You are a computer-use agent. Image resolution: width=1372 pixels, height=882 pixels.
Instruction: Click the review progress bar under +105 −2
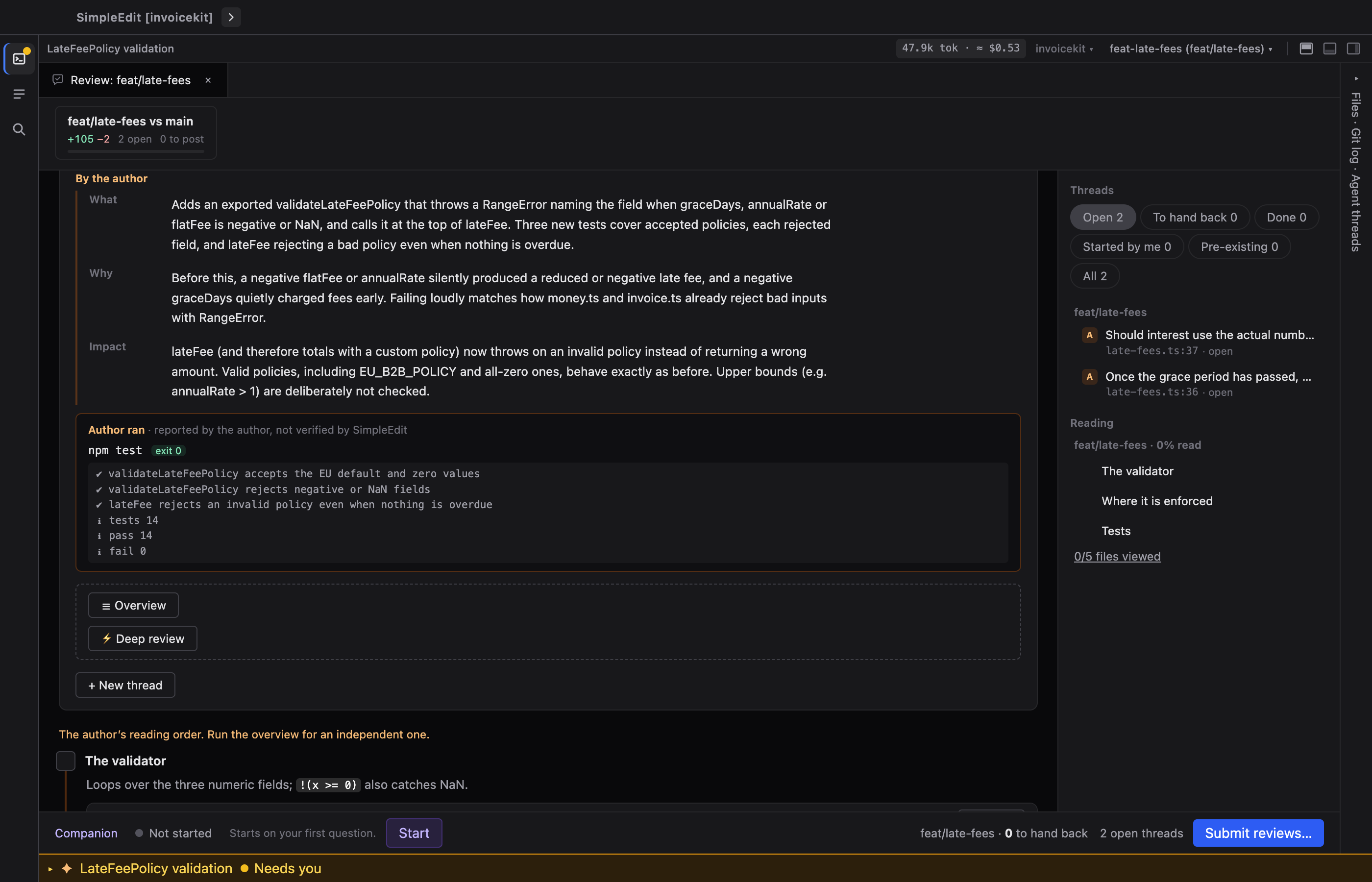tap(136, 152)
